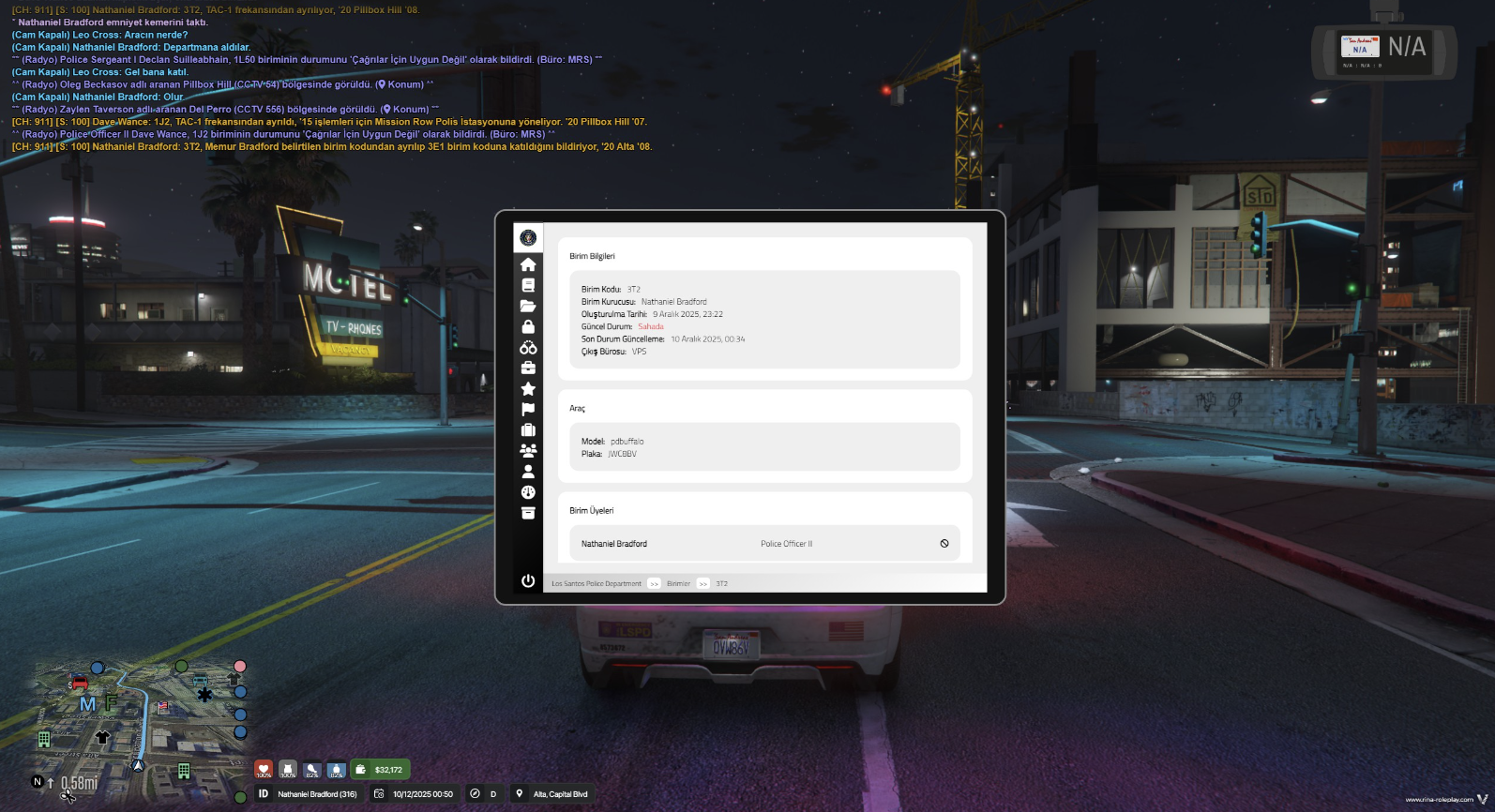
Task: Click the 'Araç' section heading
Action: point(577,409)
